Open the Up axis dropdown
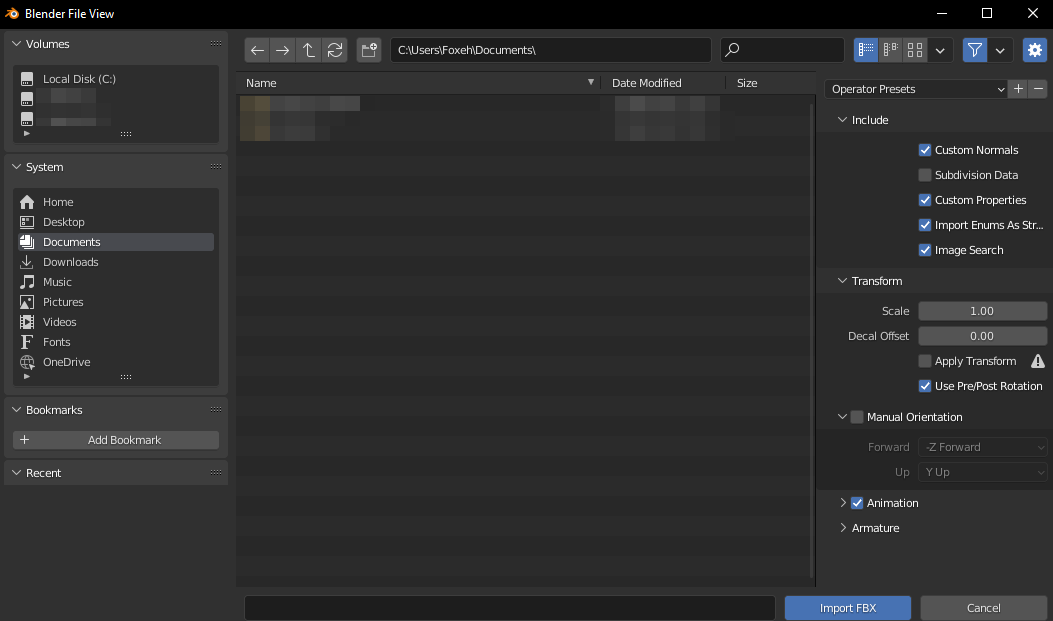 tap(982, 472)
